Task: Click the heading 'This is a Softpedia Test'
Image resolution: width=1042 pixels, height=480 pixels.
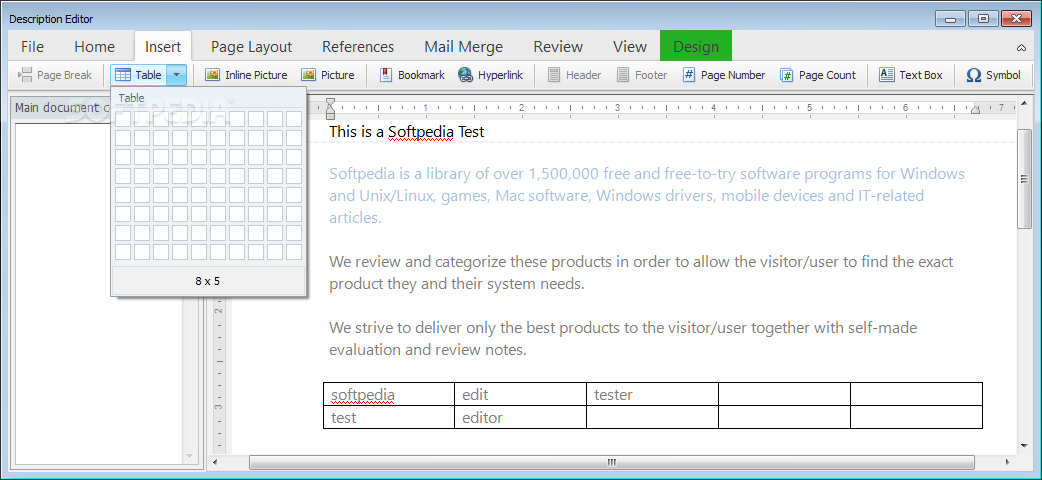Action: pyautogui.click(x=407, y=132)
